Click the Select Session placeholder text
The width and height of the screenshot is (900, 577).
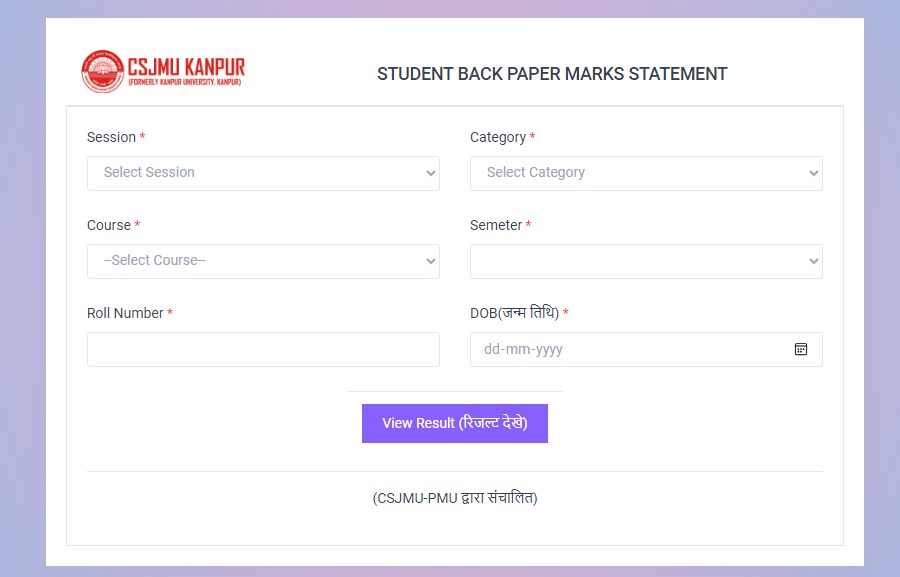click(150, 172)
